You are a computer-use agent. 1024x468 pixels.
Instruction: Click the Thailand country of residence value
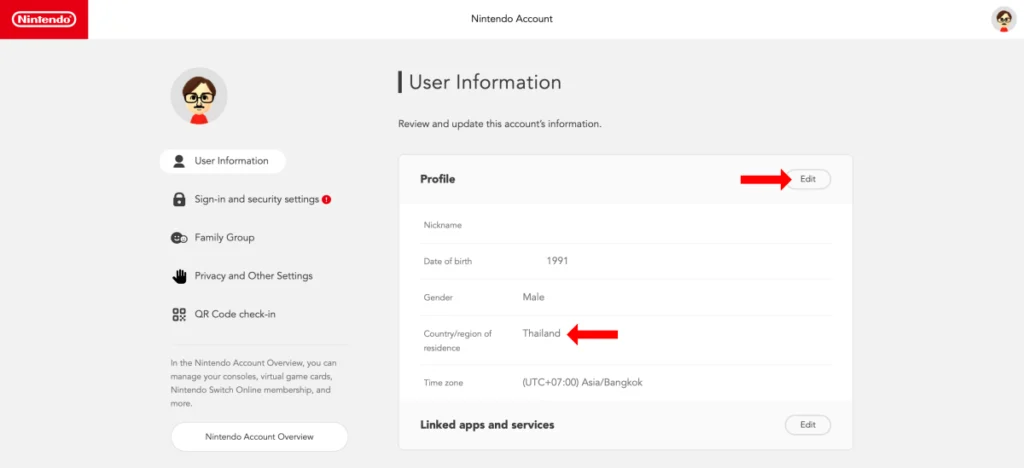[541, 334]
